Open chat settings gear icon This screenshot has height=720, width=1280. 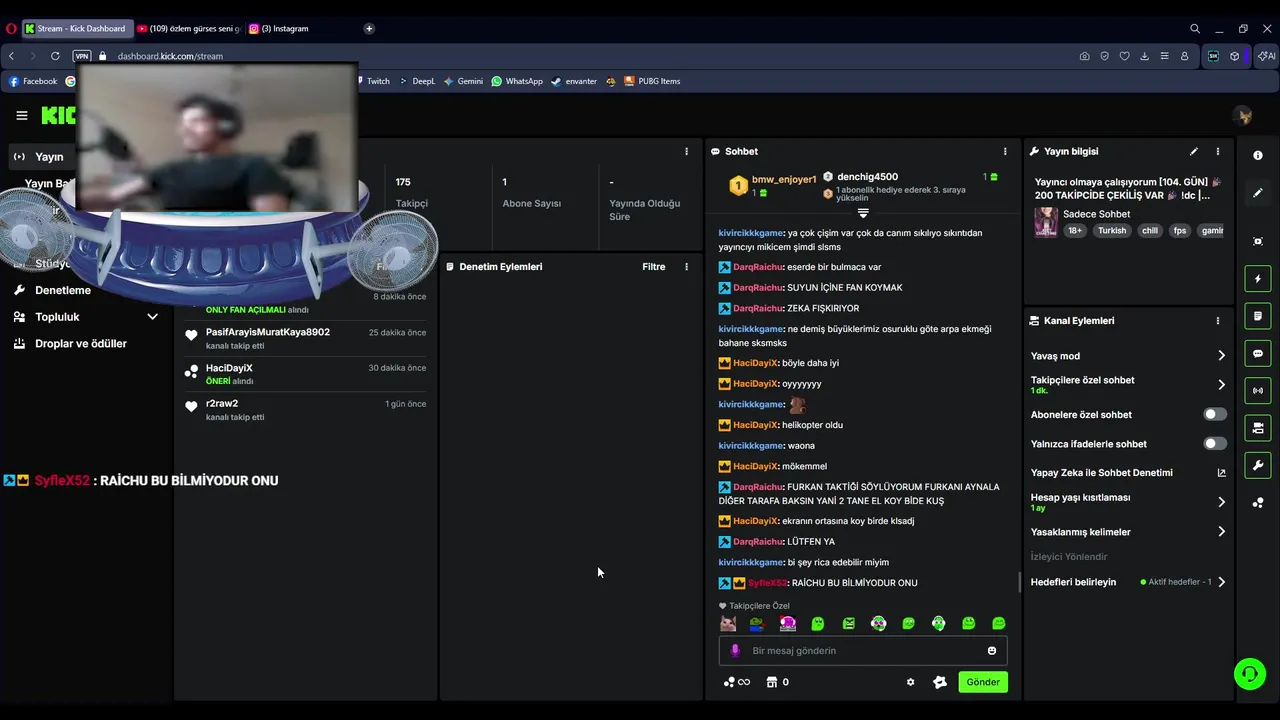point(910,682)
